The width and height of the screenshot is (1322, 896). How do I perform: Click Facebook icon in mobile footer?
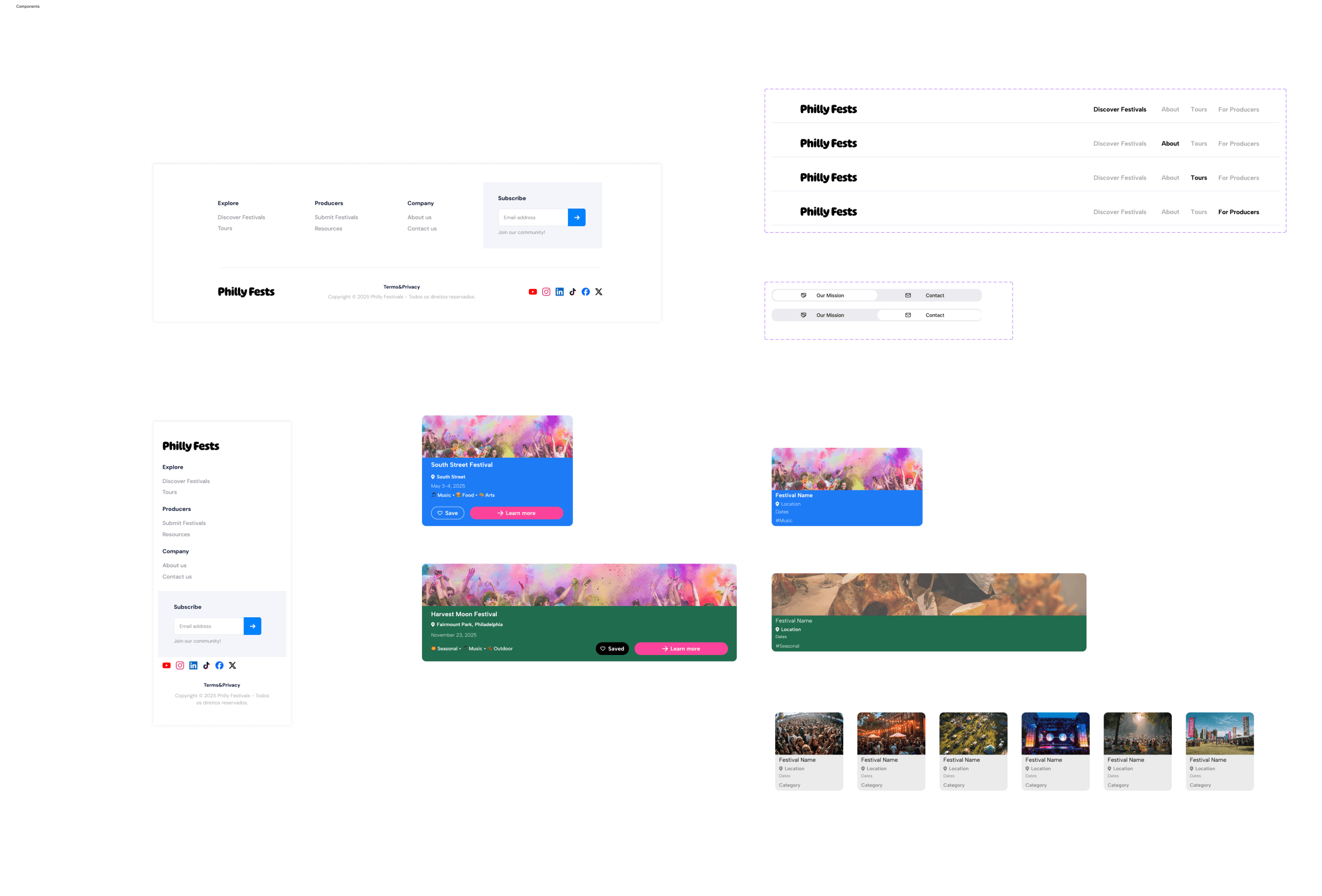coord(219,665)
